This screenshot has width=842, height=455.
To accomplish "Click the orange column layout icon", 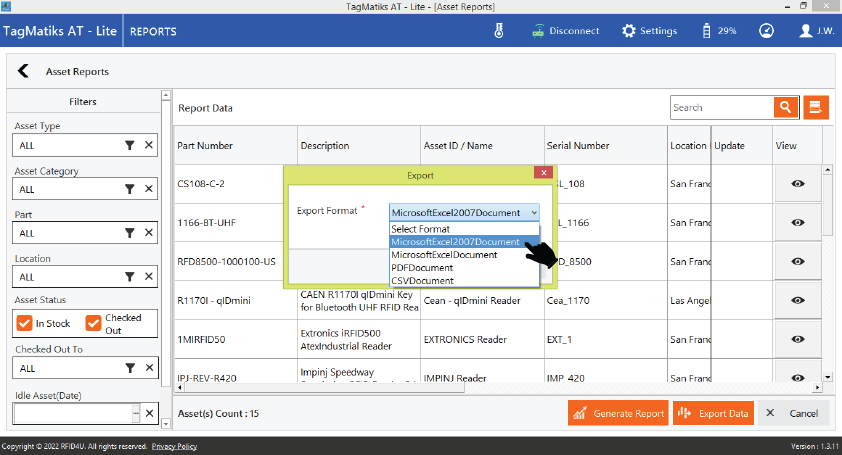I will [x=816, y=108].
